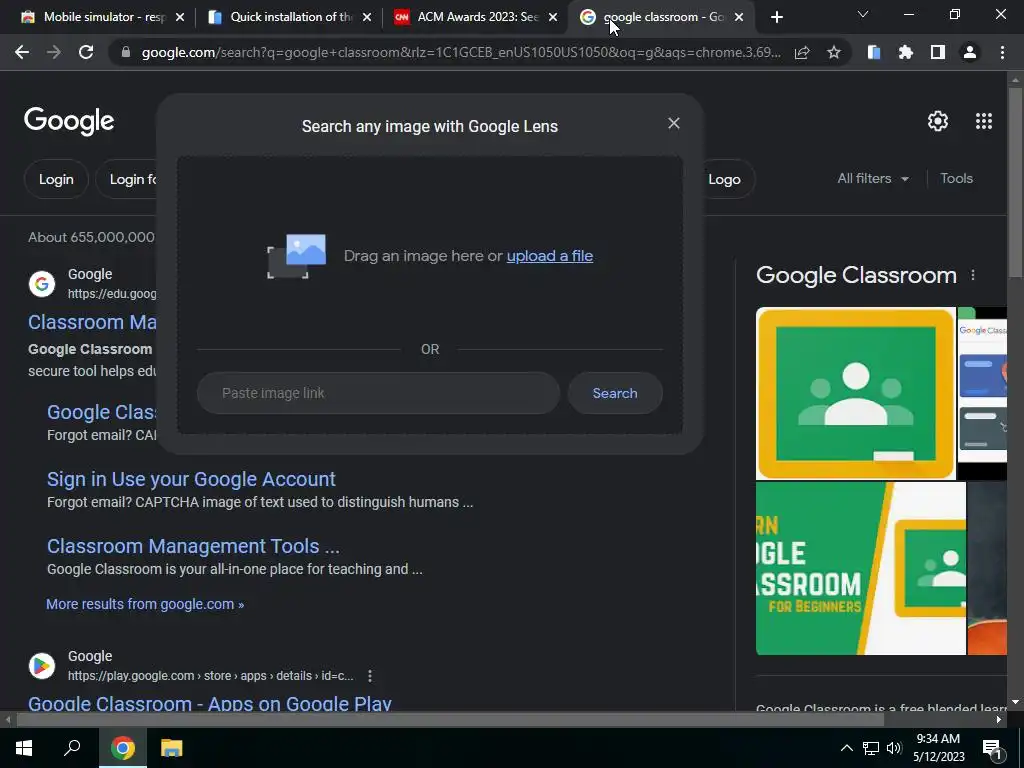This screenshot has width=1024, height=768.
Task: Open a new browser tab
Action: pyautogui.click(x=776, y=17)
